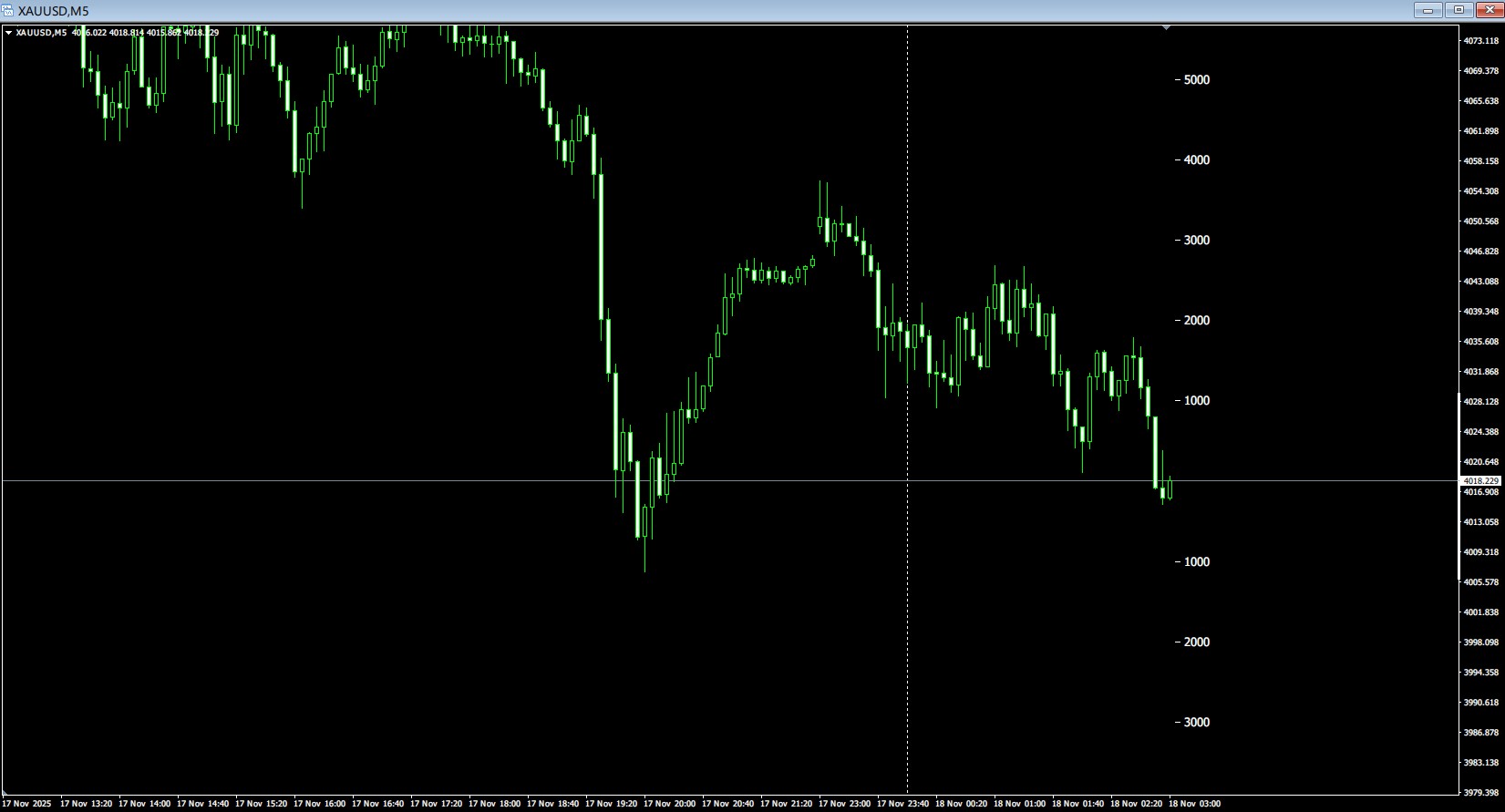Click the 3979.398 price scale value

(x=1481, y=792)
